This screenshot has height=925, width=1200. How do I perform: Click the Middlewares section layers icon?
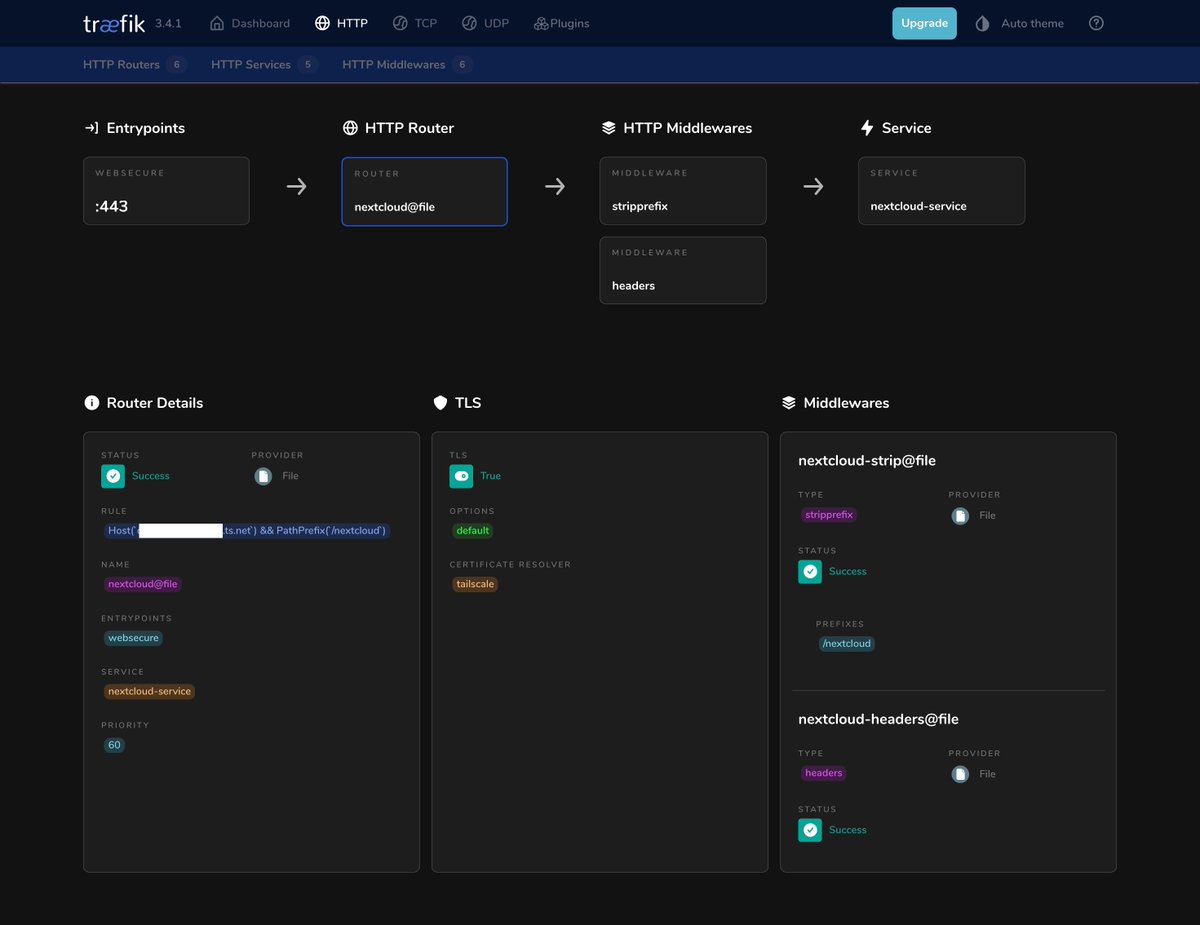click(788, 403)
